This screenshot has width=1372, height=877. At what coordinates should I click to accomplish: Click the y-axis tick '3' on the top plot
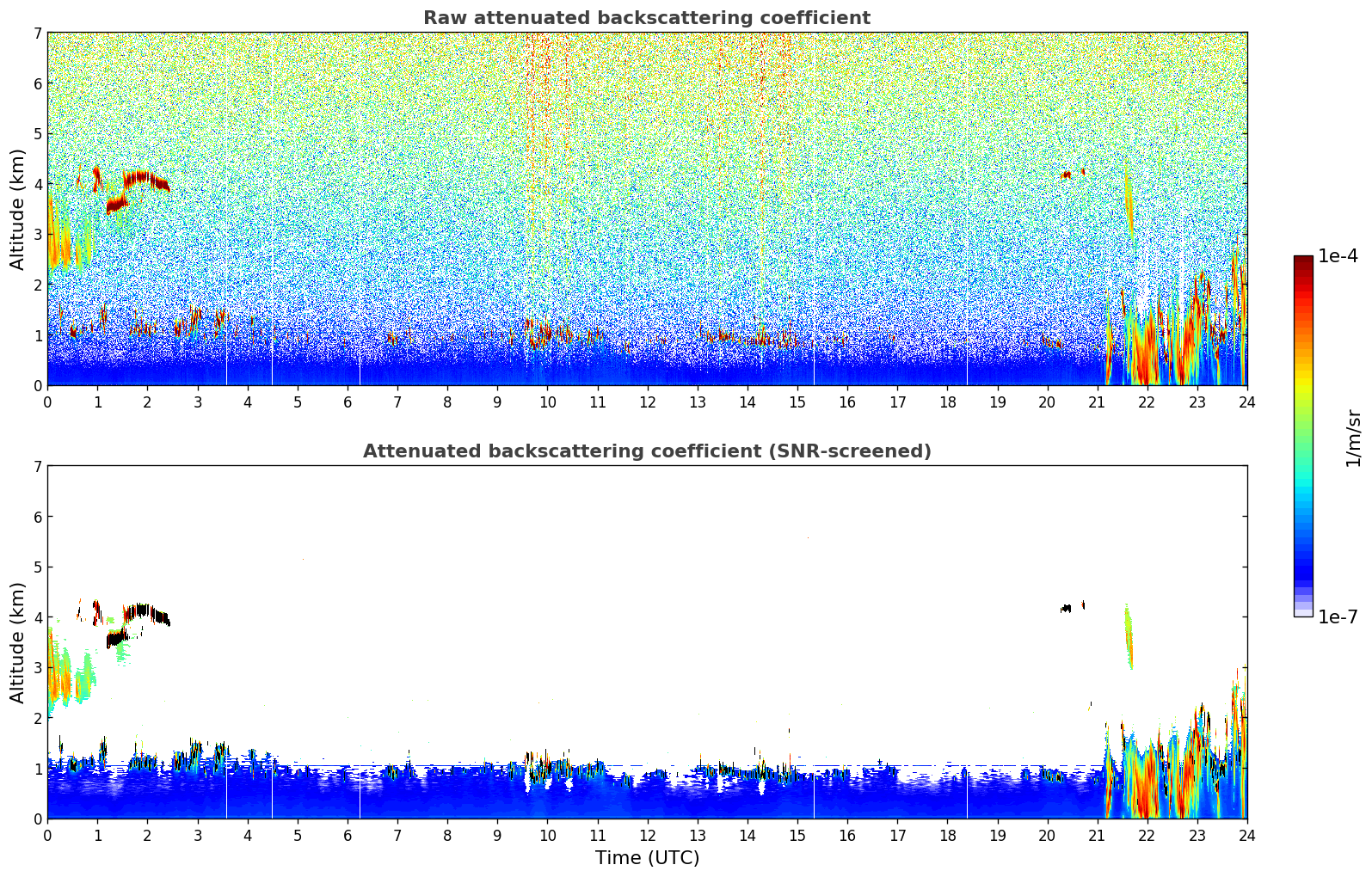pyautogui.click(x=37, y=235)
